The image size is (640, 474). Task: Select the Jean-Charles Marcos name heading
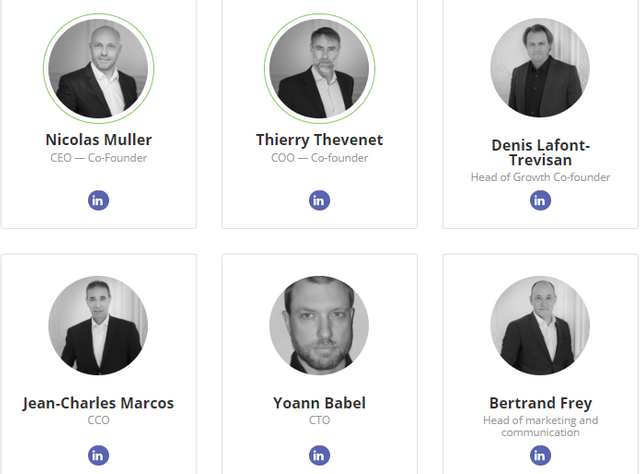(98, 403)
